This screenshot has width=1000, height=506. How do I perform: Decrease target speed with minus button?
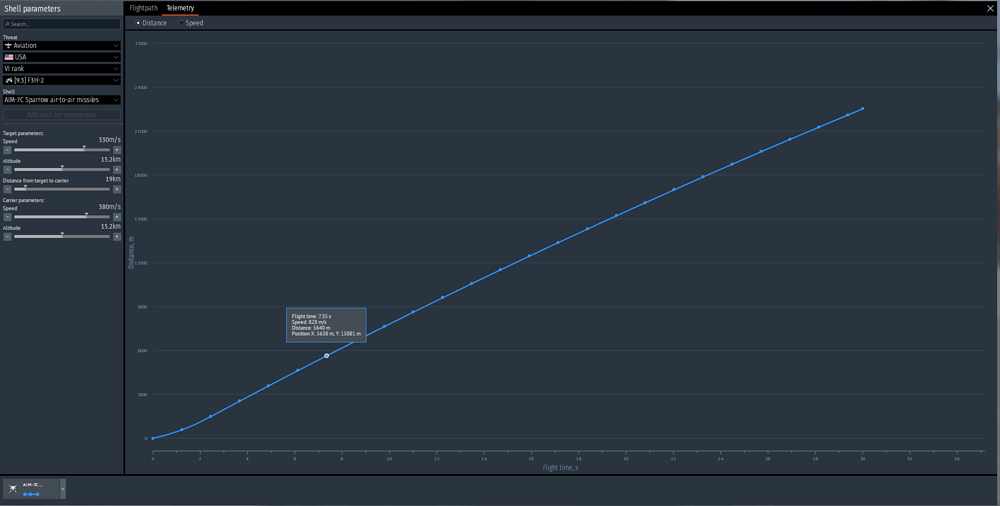(7, 150)
